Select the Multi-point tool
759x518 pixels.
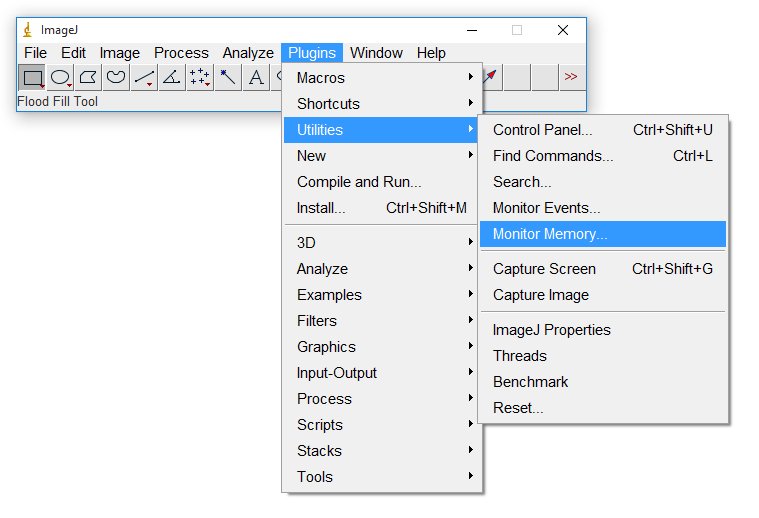(x=200, y=77)
